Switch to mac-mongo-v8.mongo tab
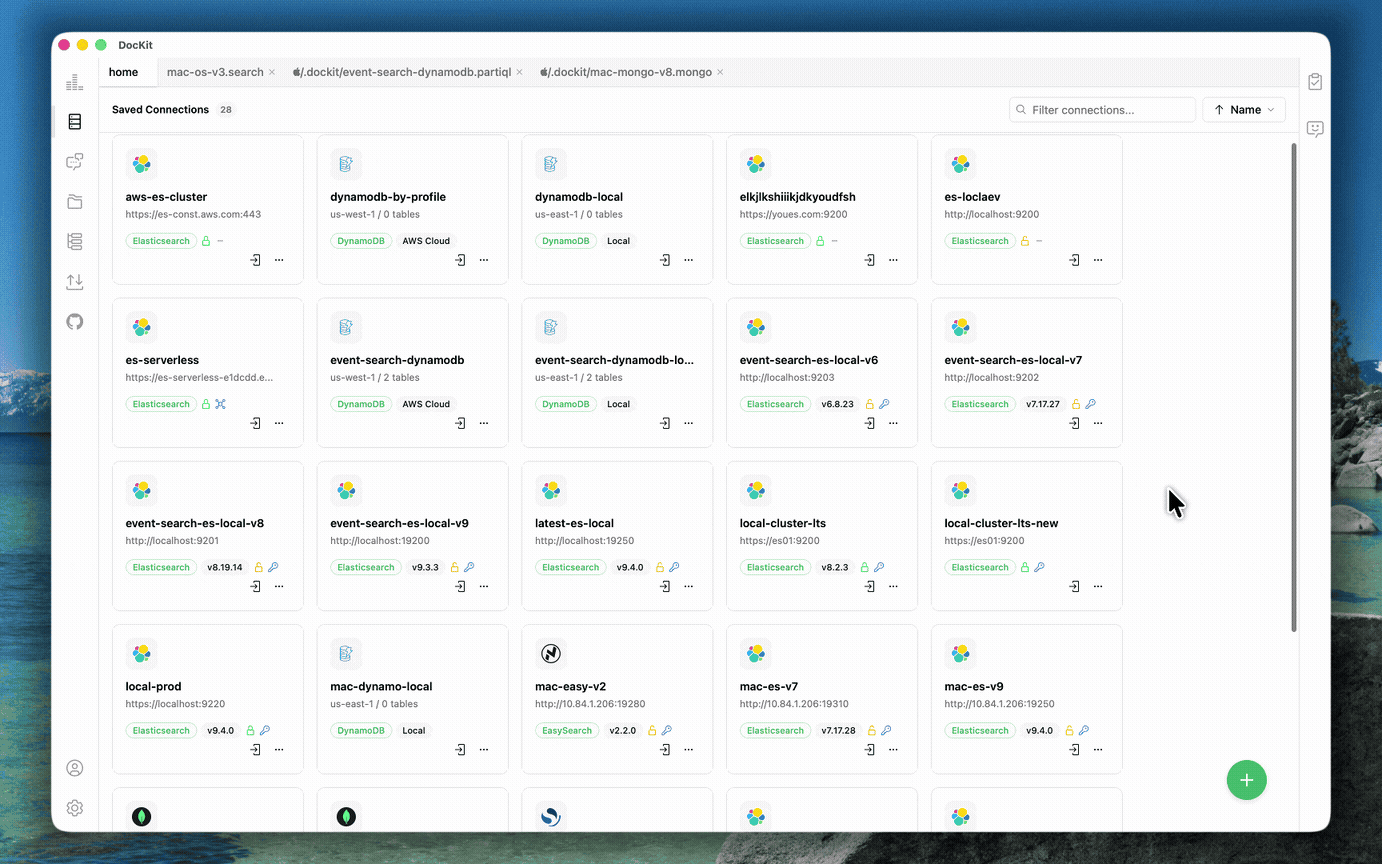 click(x=626, y=72)
